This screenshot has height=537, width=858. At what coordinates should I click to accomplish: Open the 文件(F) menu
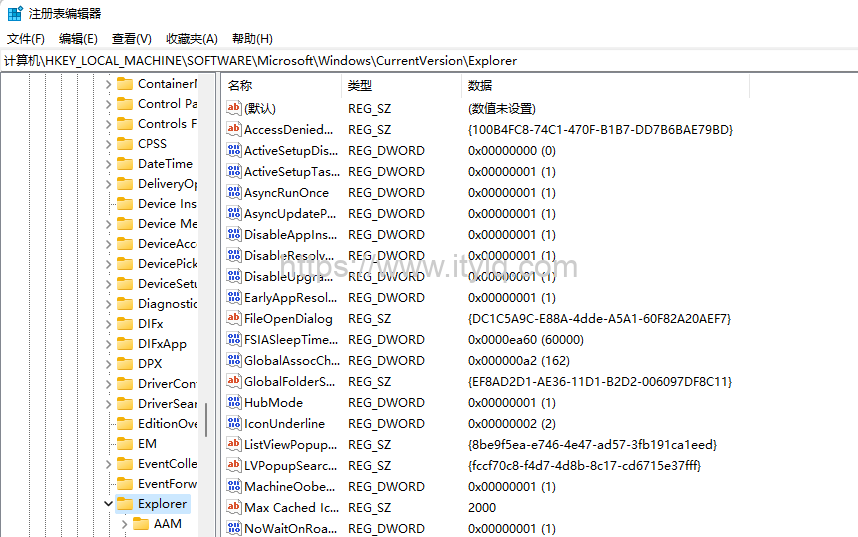click(x=26, y=39)
